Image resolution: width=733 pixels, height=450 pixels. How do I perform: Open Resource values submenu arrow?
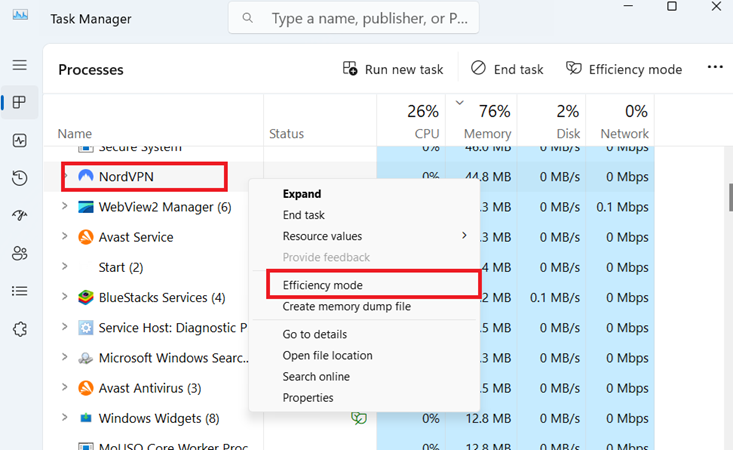tap(464, 236)
